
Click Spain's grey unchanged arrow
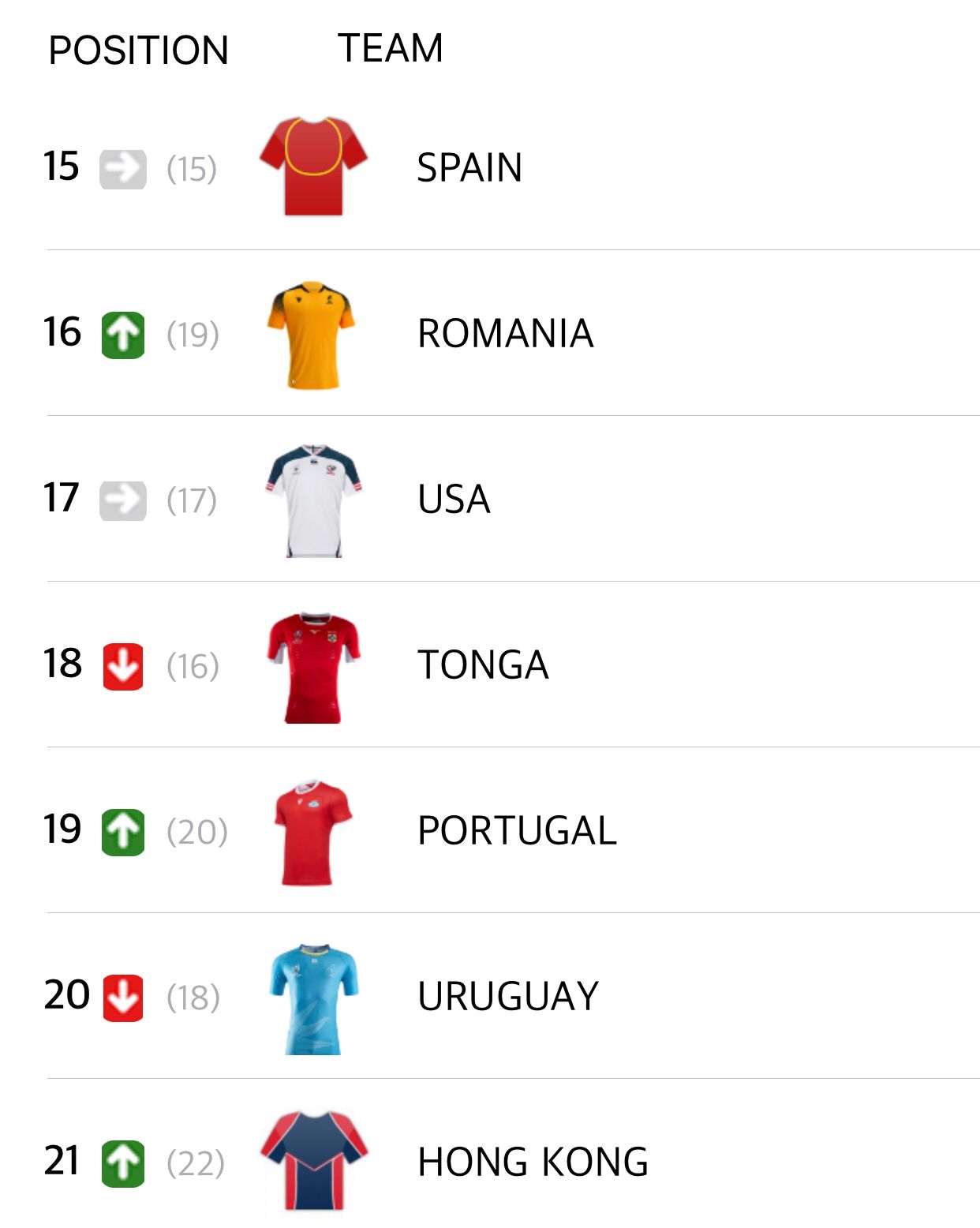123,169
